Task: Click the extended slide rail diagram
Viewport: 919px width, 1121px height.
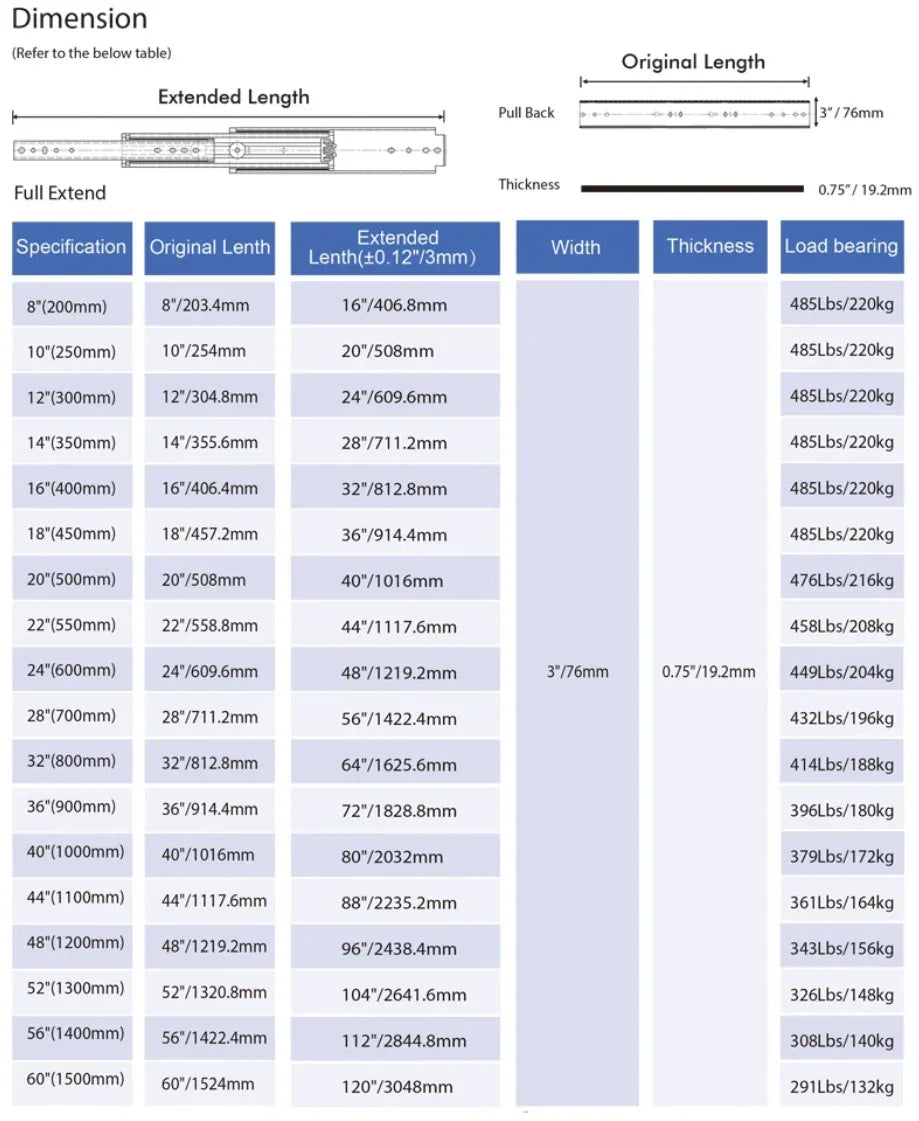Action: pos(228,150)
